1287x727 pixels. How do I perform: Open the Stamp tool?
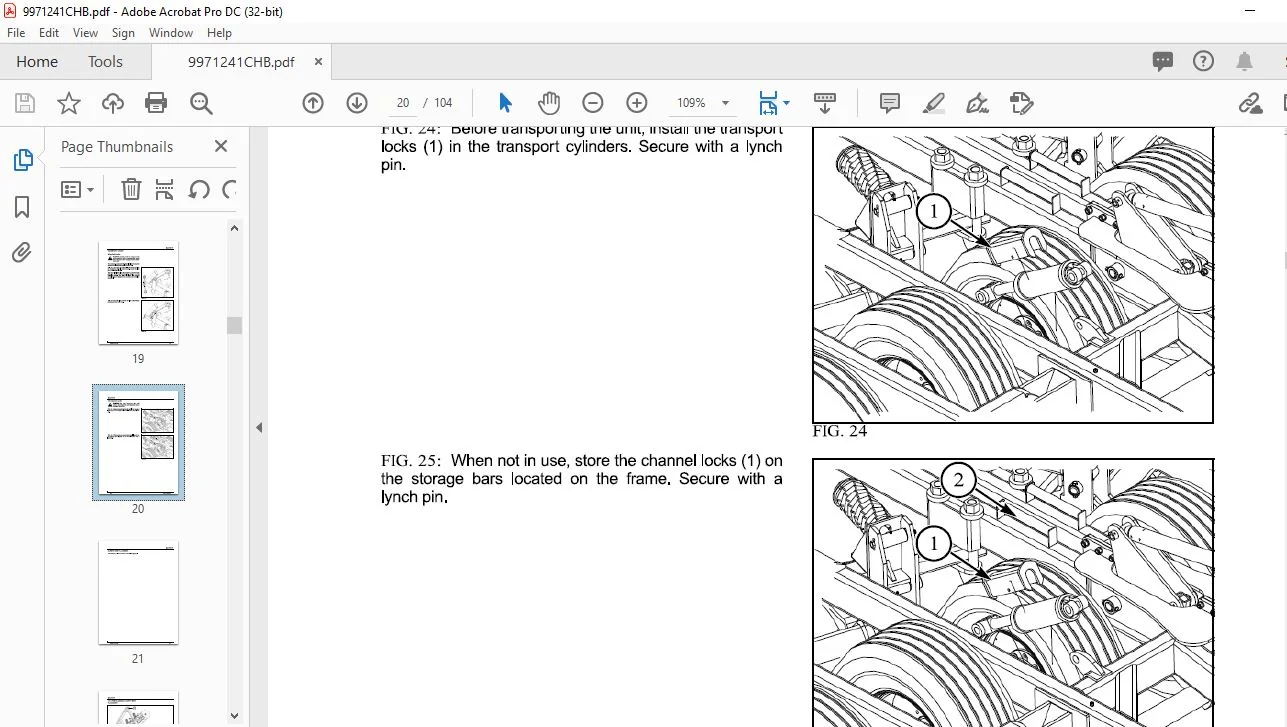(x=1021, y=103)
